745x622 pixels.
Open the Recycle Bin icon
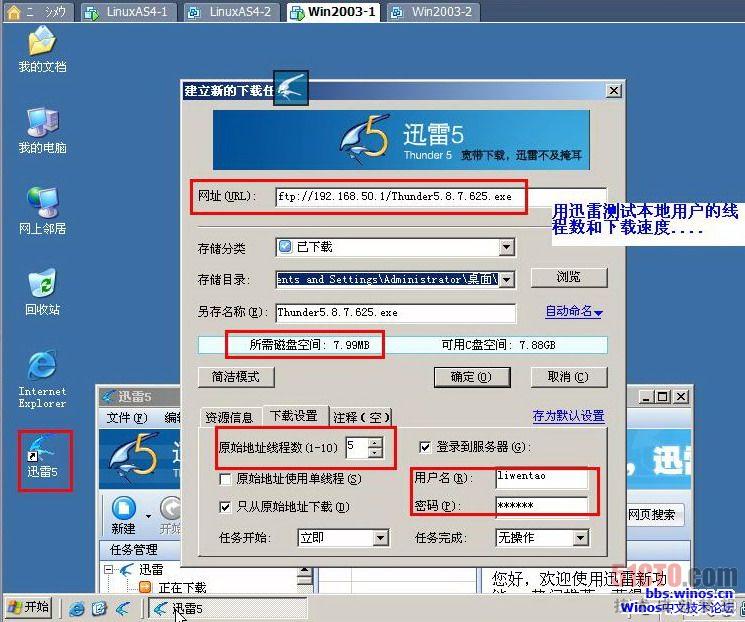coord(42,292)
